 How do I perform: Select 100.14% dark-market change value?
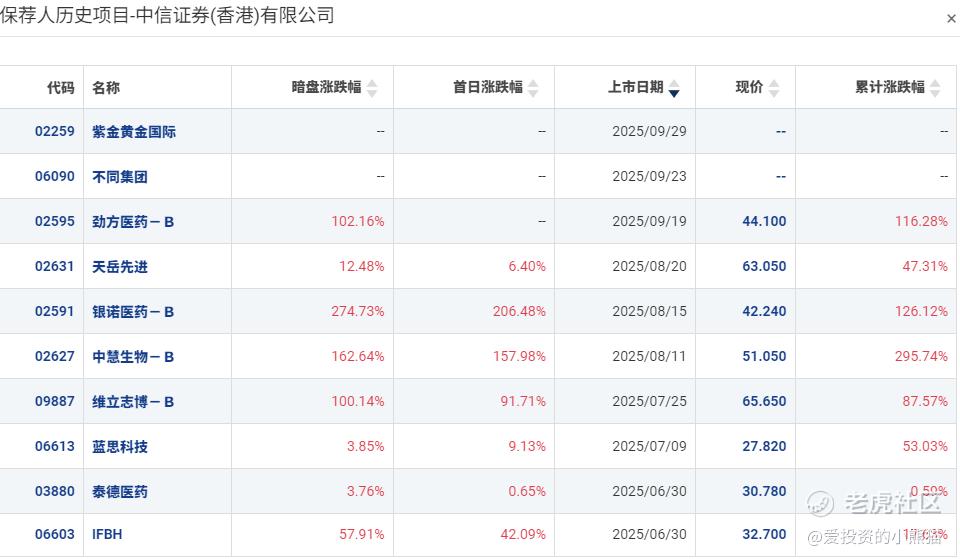coord(358,401)
